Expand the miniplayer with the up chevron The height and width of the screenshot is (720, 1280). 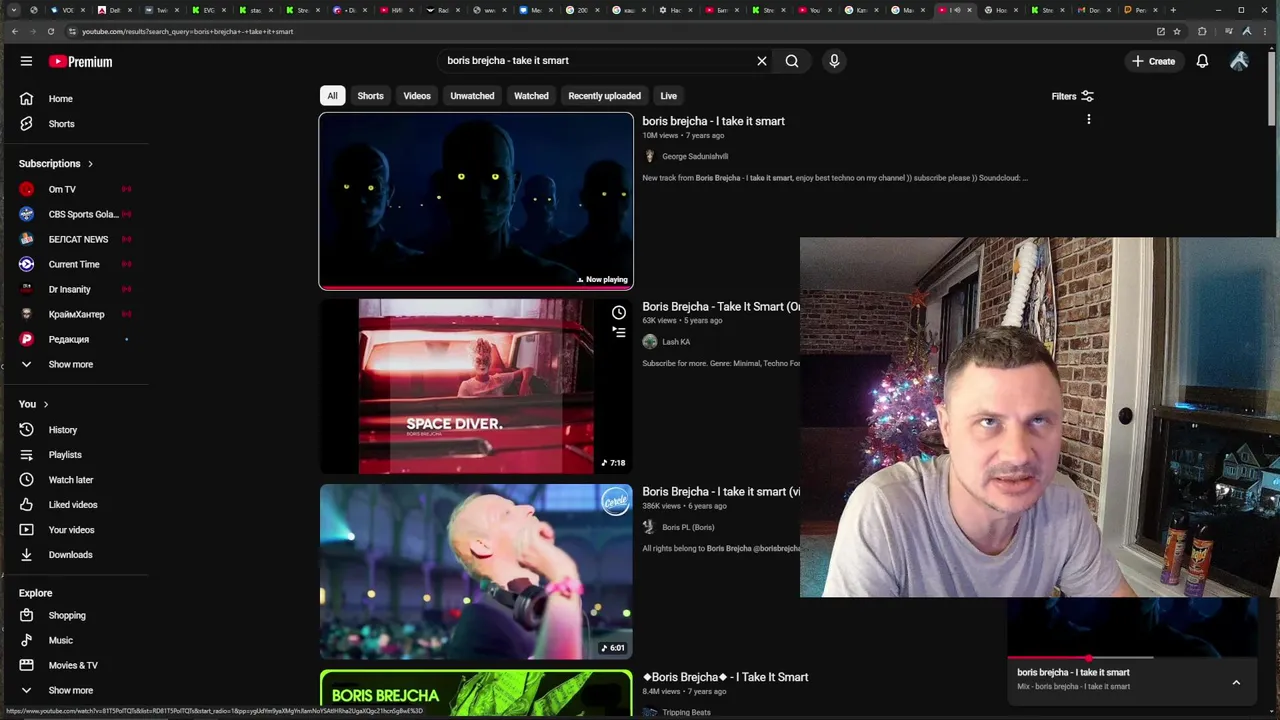tap(1236, 682)
